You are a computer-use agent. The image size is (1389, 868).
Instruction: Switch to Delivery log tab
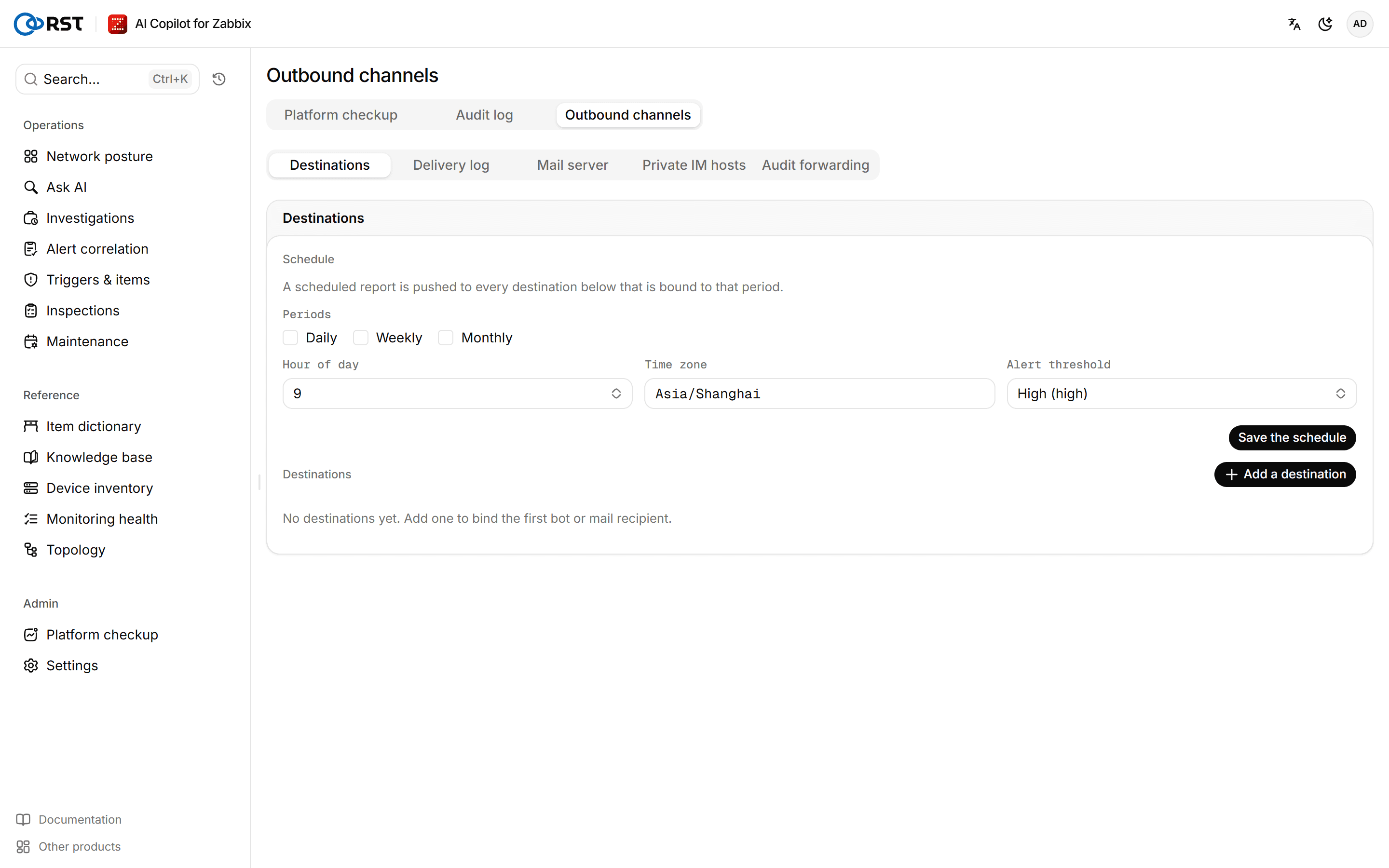[x=451, y=165]
